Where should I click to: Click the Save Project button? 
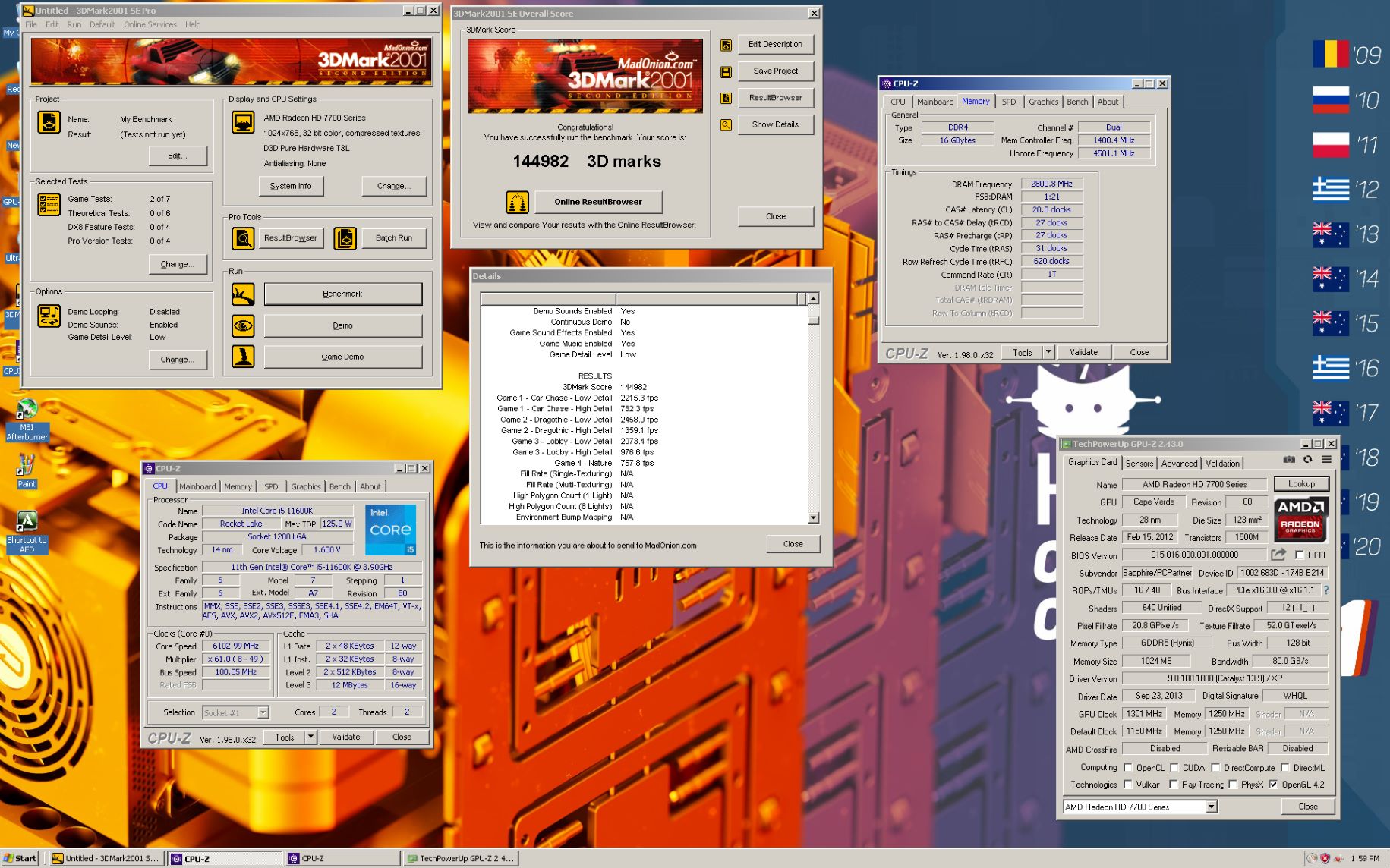(775, 71)
